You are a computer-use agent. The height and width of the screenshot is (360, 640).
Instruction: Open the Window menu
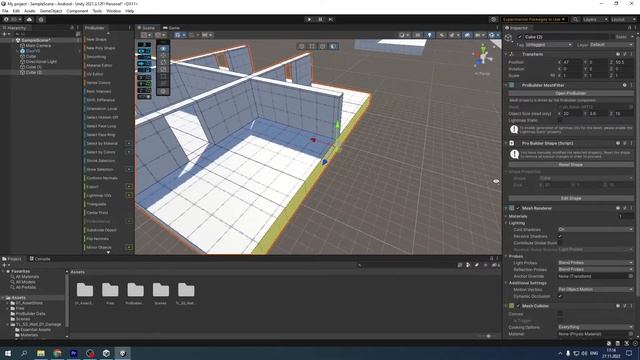coord(113,11)
